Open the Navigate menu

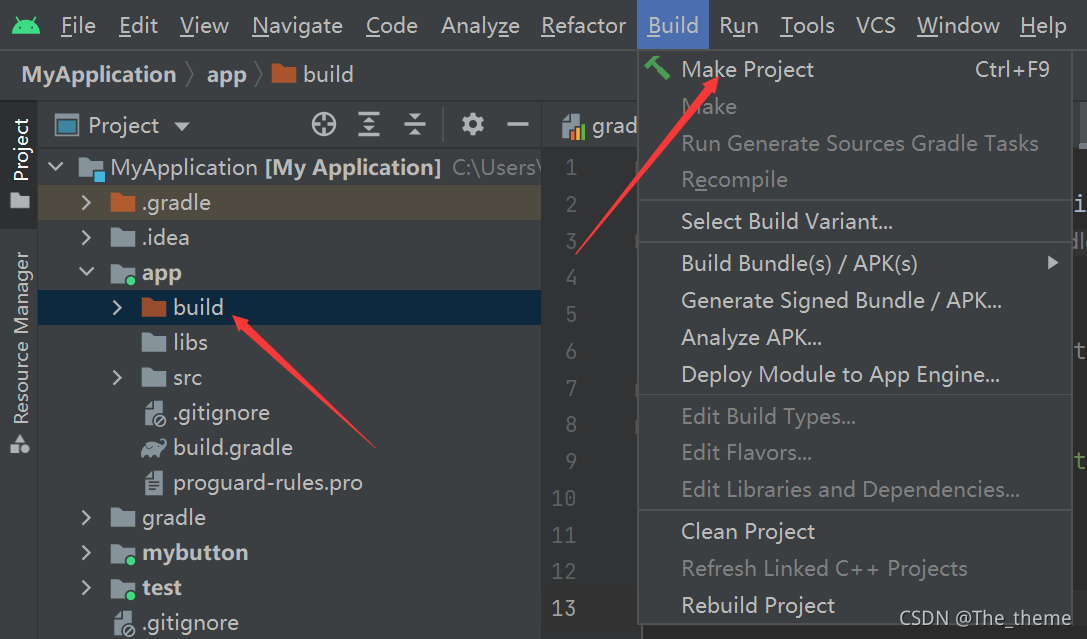pos(297,26)
